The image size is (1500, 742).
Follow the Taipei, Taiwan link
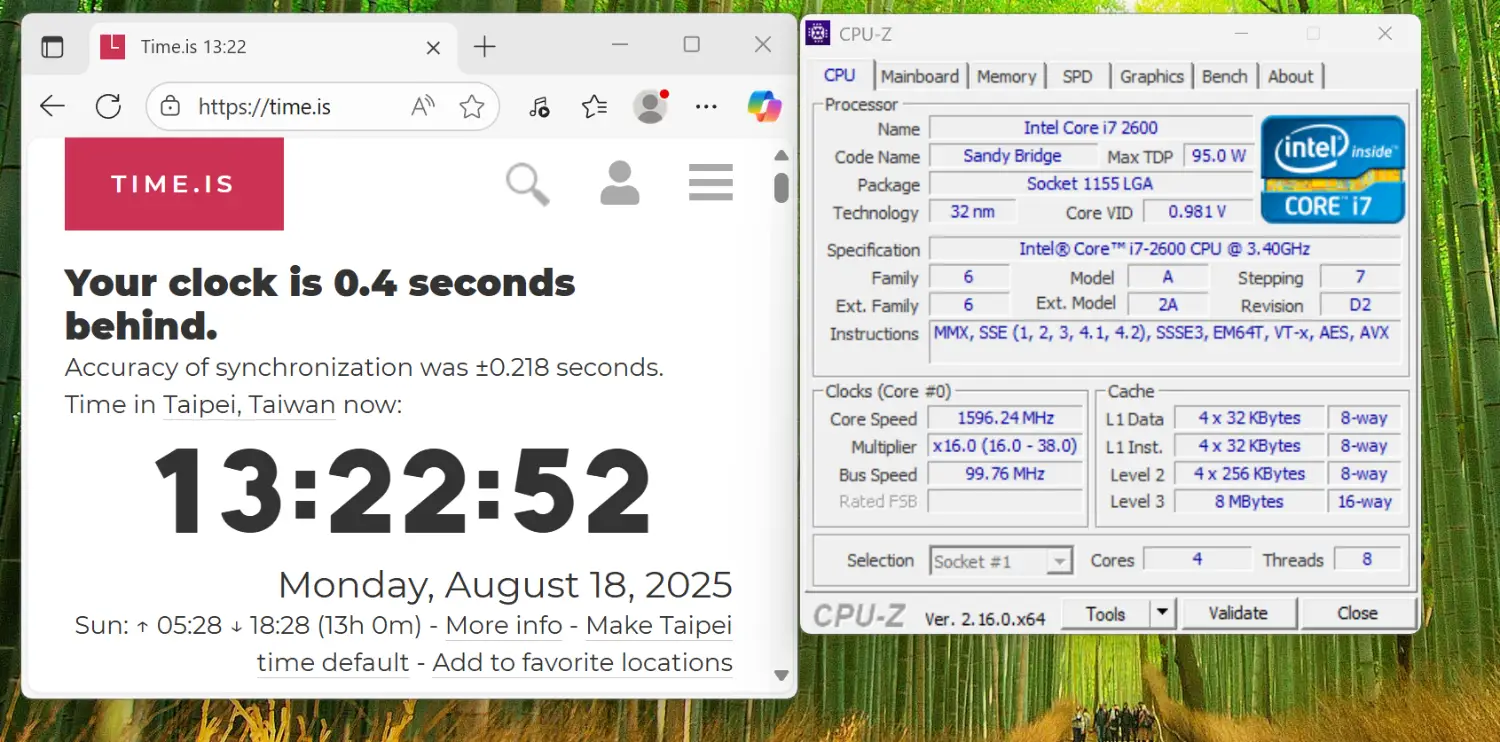click(x=249, y=405)
